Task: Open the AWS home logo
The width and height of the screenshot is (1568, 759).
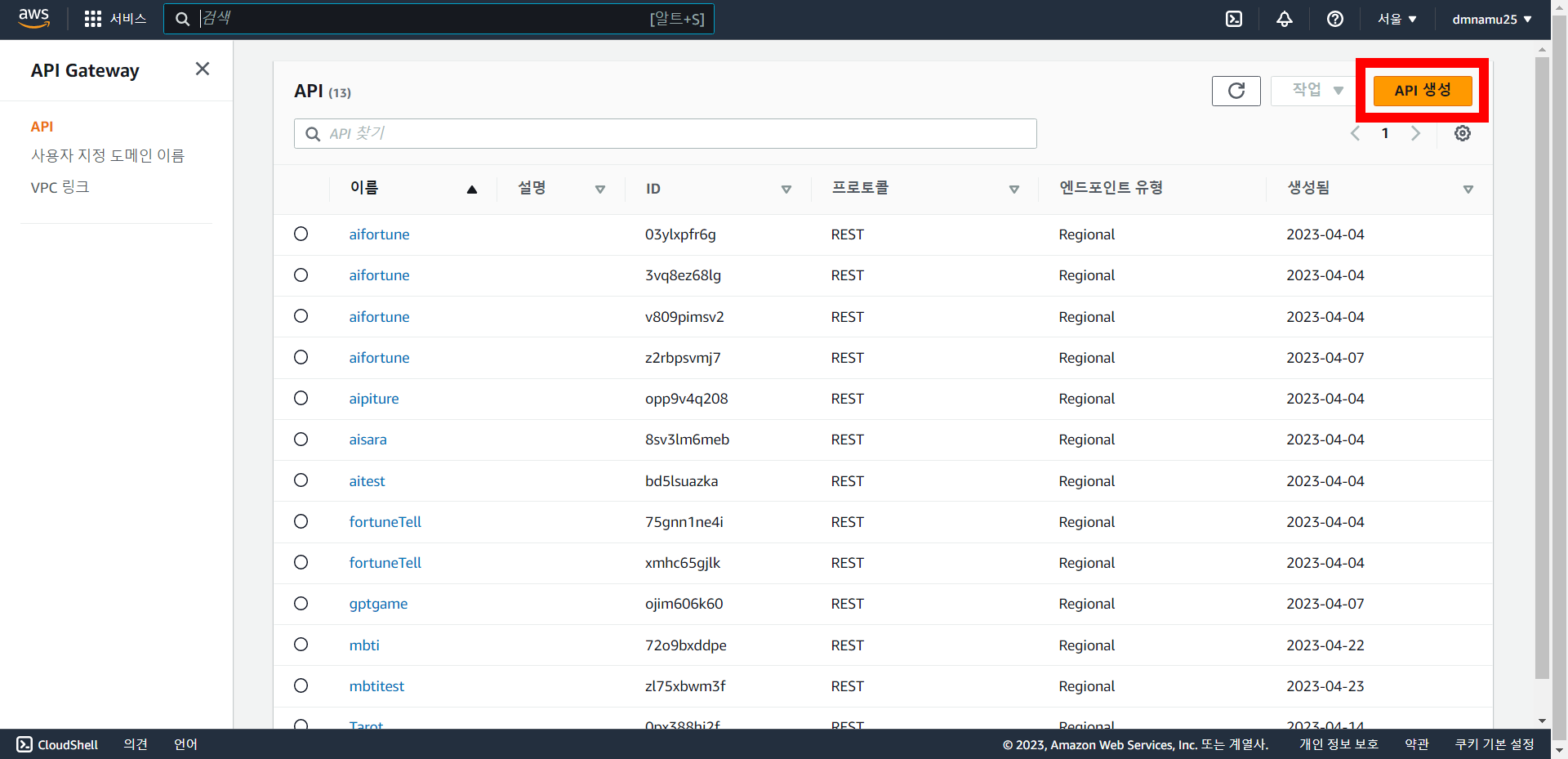Action: click(x=33, y=19)
